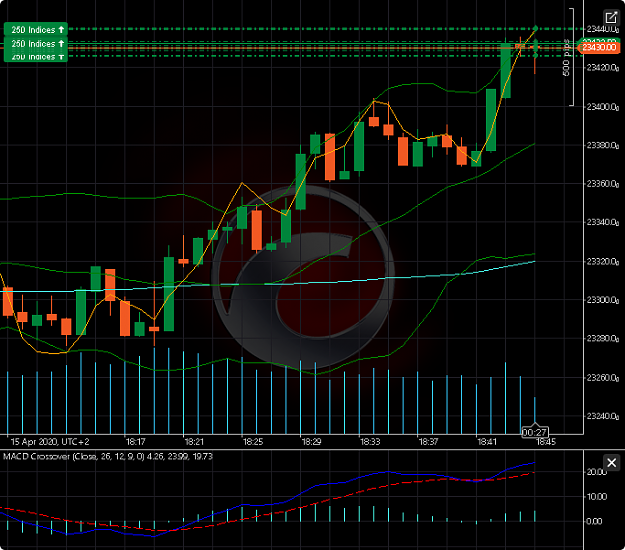
Task: Close the MACD Crossover indicator panel
Action: coord(611,463)
